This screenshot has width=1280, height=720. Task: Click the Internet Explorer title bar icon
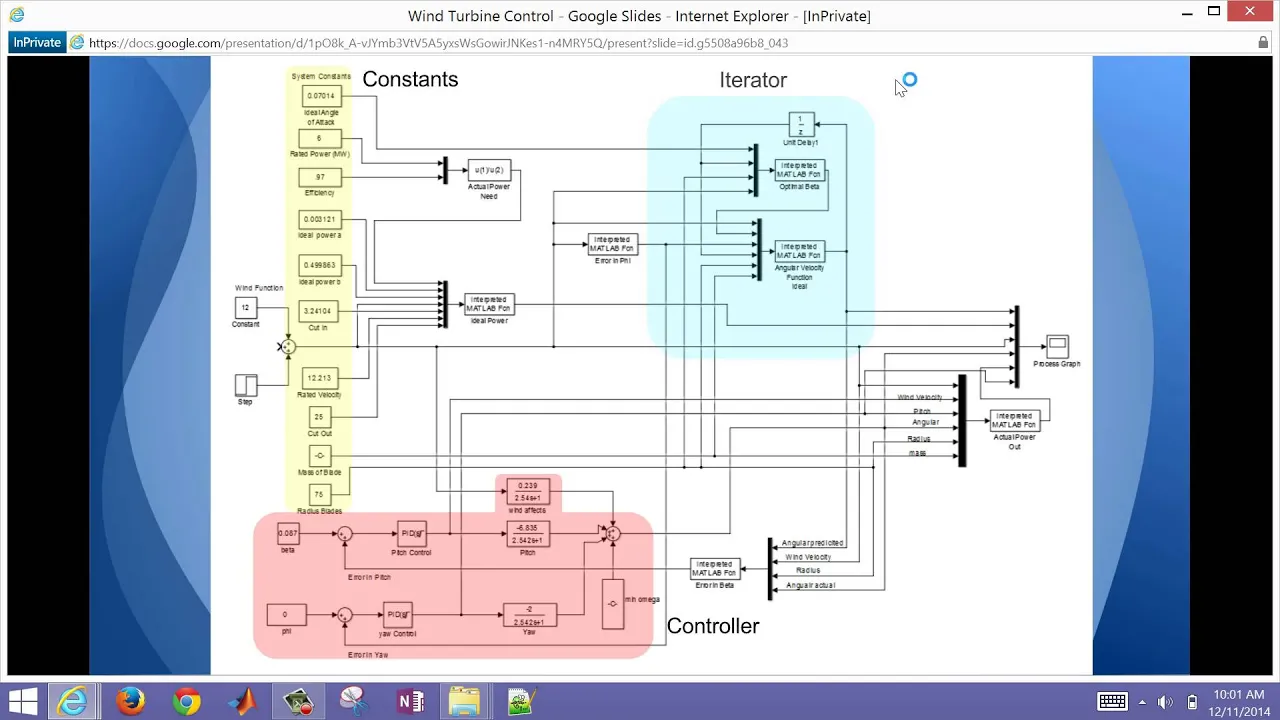point(16,15)
